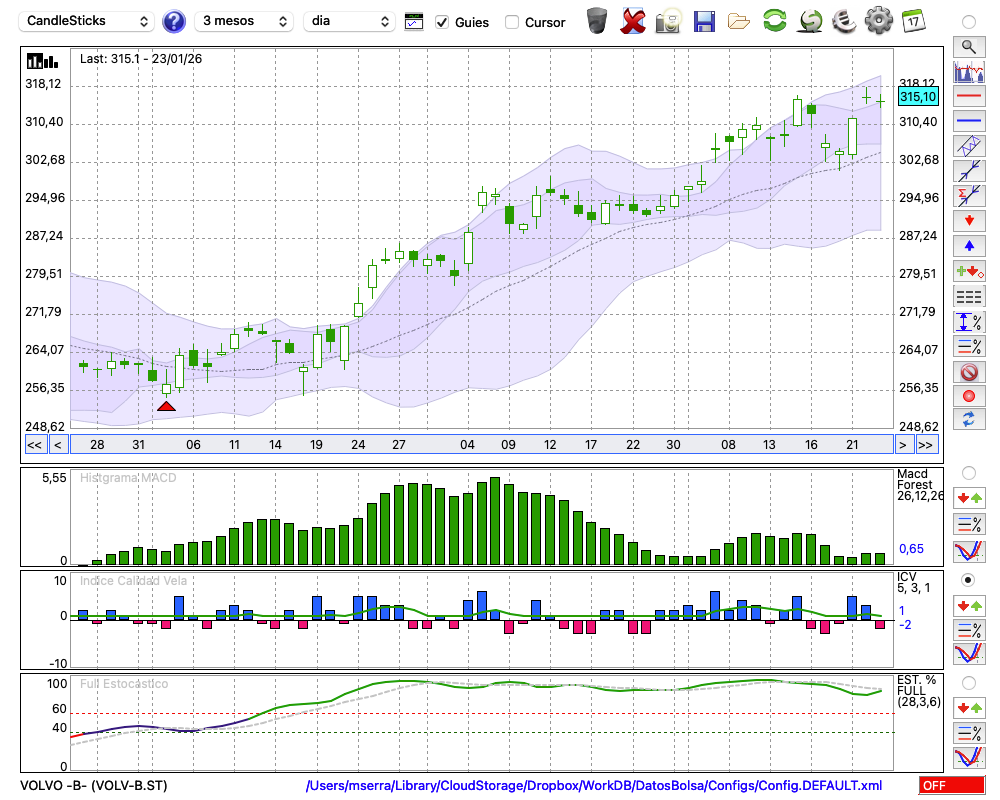The image size is (1000, 800).
Task: Open the dia interval dropdown
Action: (349, 21)
